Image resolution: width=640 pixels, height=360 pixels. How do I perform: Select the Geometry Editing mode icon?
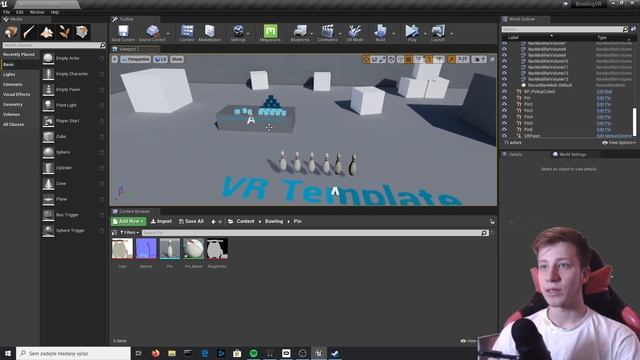(x=82, y=31)
